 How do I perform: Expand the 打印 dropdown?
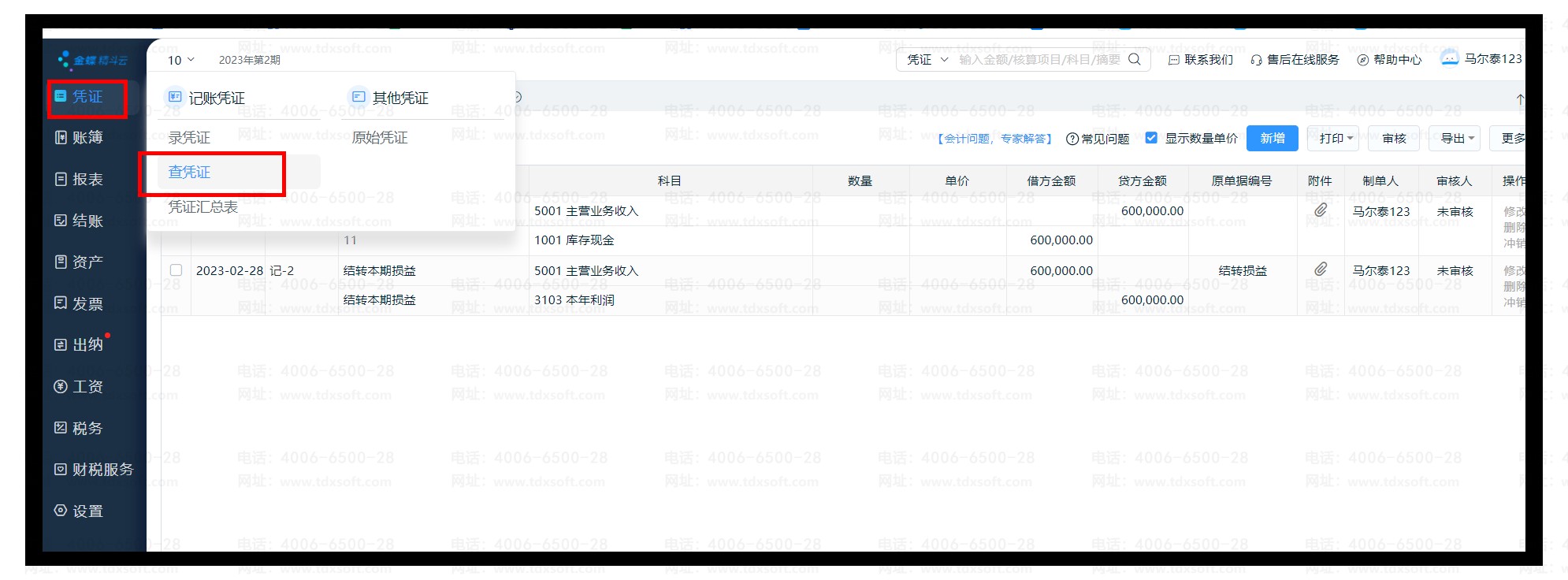point(1333,138)
